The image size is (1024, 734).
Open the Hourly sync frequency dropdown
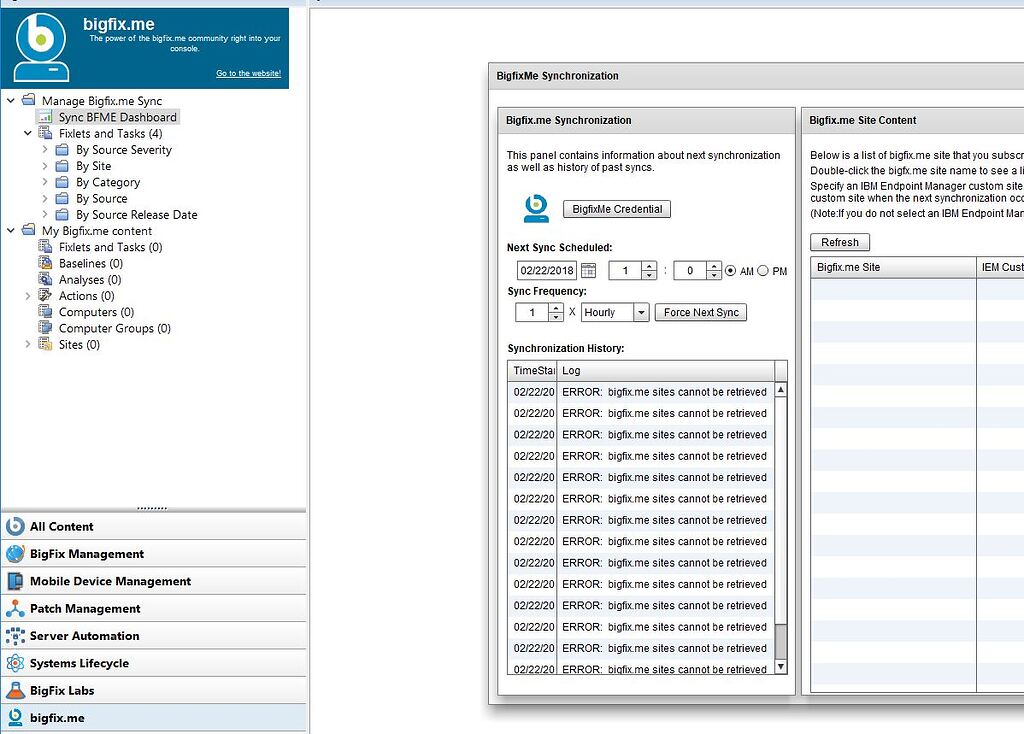click(x=641, y=312)
